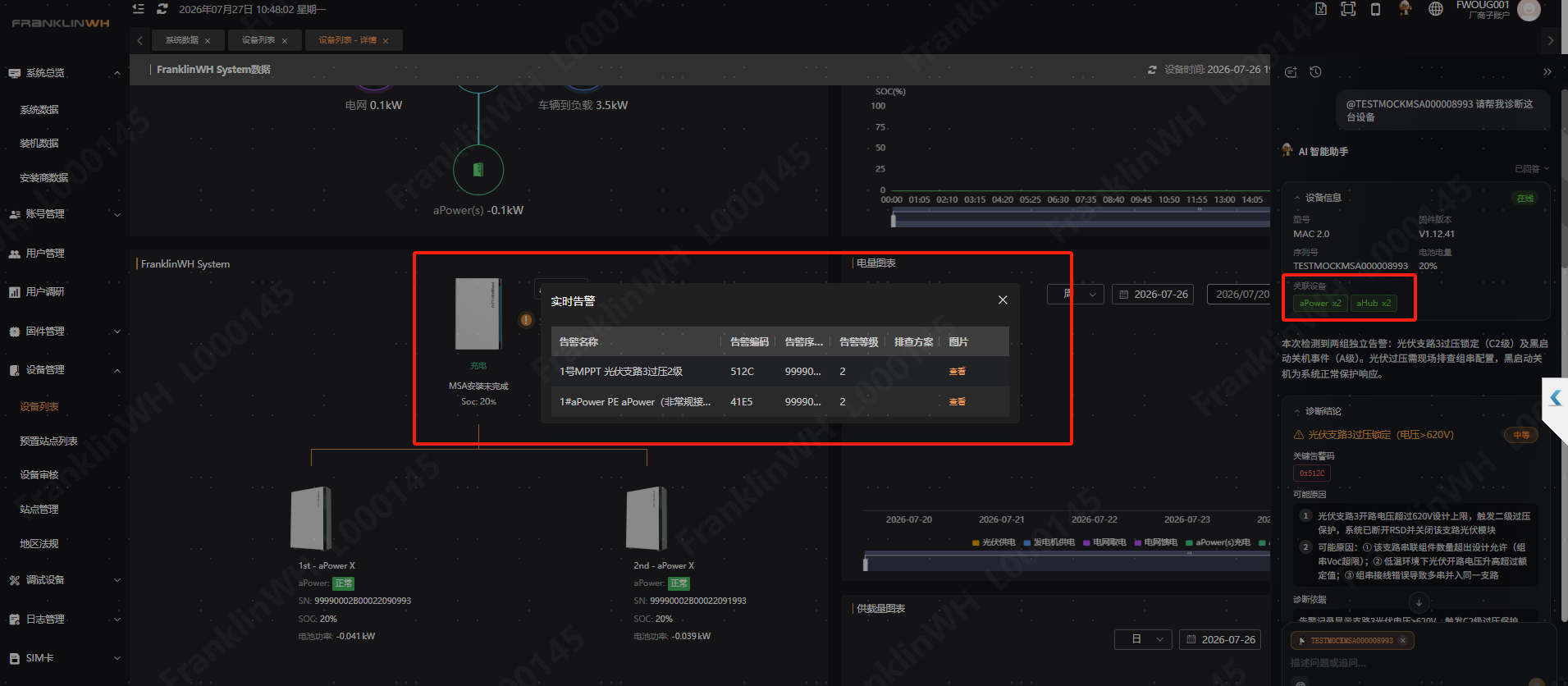Toggle aPower(s)充电 legend in energy chart

pos(1218,542)
